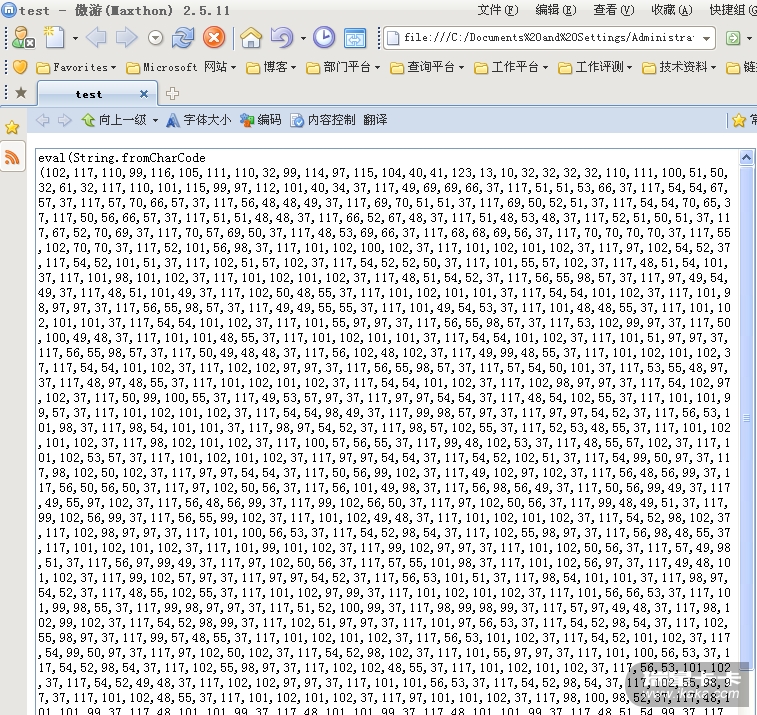Click the star icon at right of page toolbar
757x715 pixels.
pos(739,120)
